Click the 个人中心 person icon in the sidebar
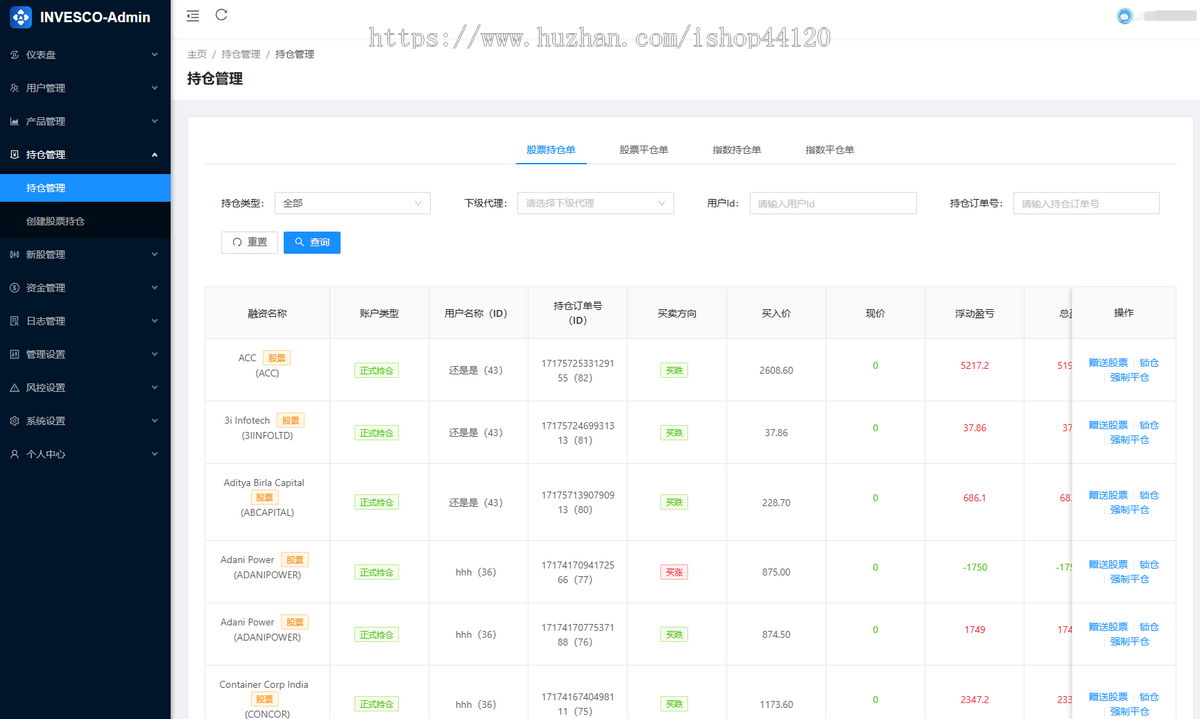This screenshot has height=719, width=1200. tap(14, 454)
